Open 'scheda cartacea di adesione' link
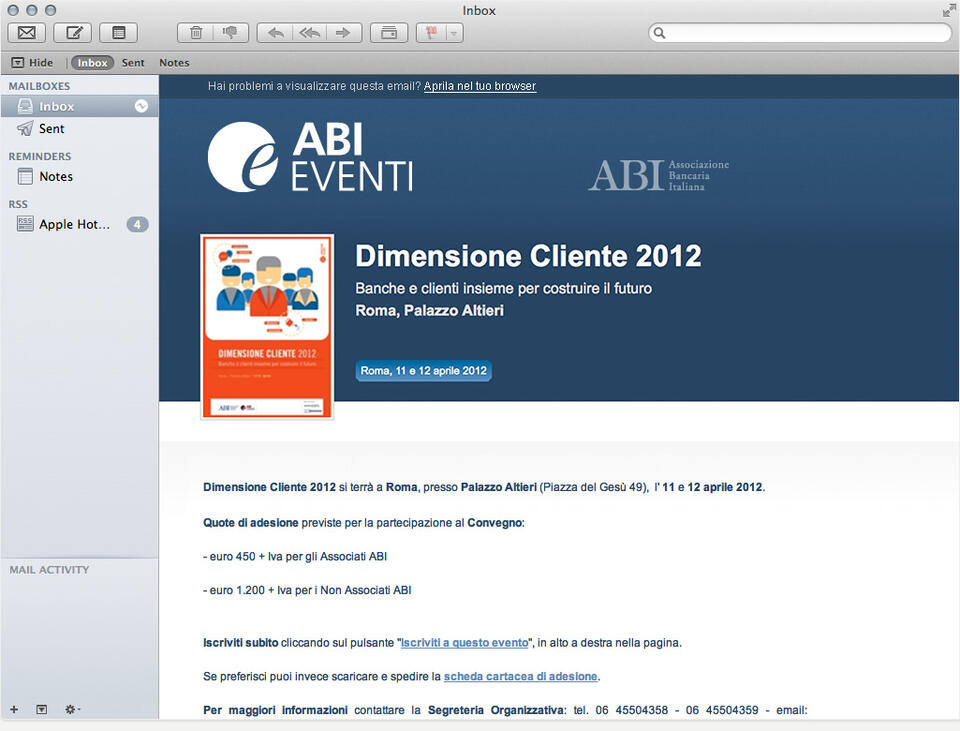 520,677
